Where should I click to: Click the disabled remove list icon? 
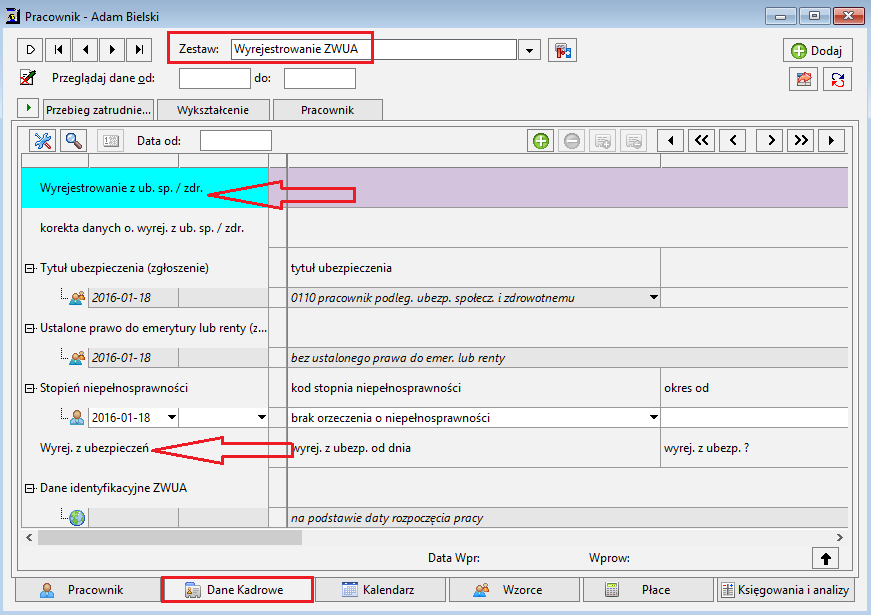pos(634,141)
